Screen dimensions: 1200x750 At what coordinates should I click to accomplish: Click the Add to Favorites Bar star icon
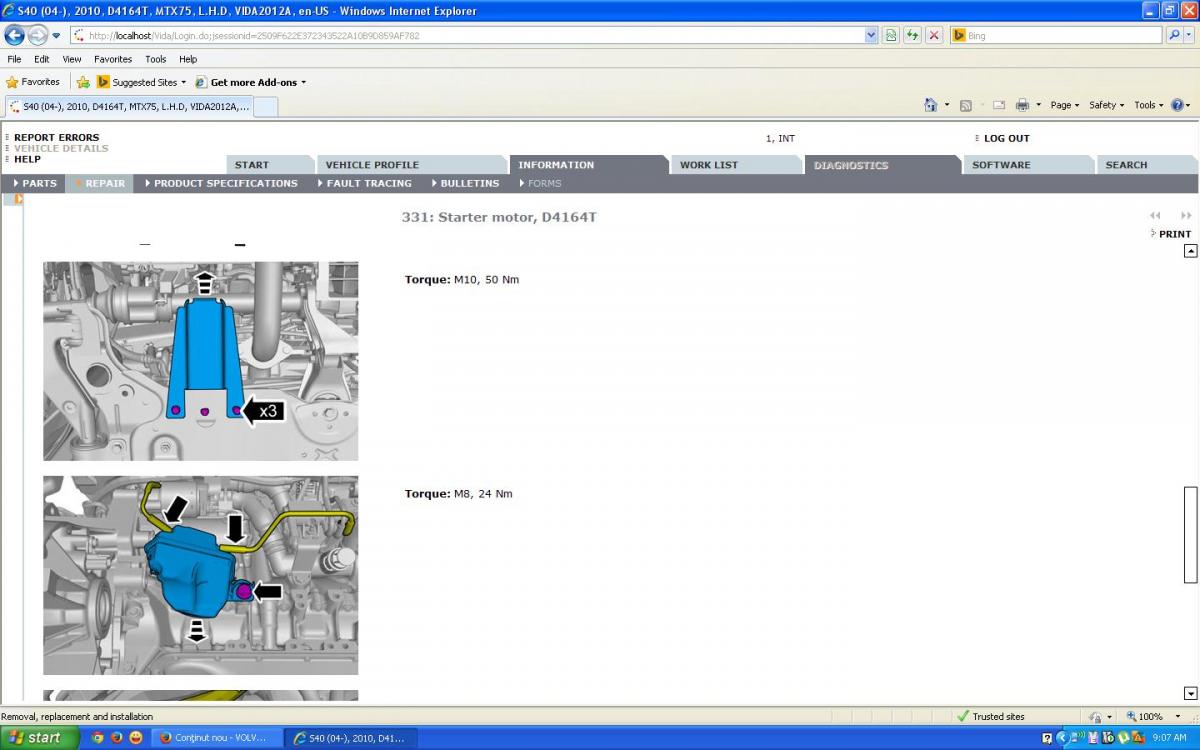[83, 82]
